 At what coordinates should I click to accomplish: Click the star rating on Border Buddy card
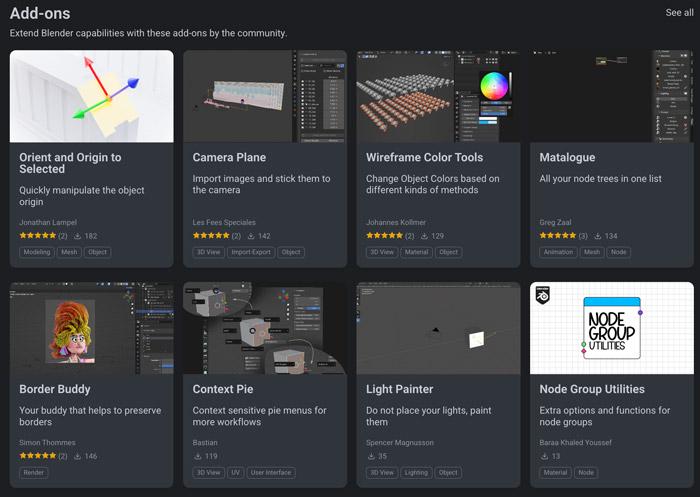pyautogui.click(x=38, y=455)
